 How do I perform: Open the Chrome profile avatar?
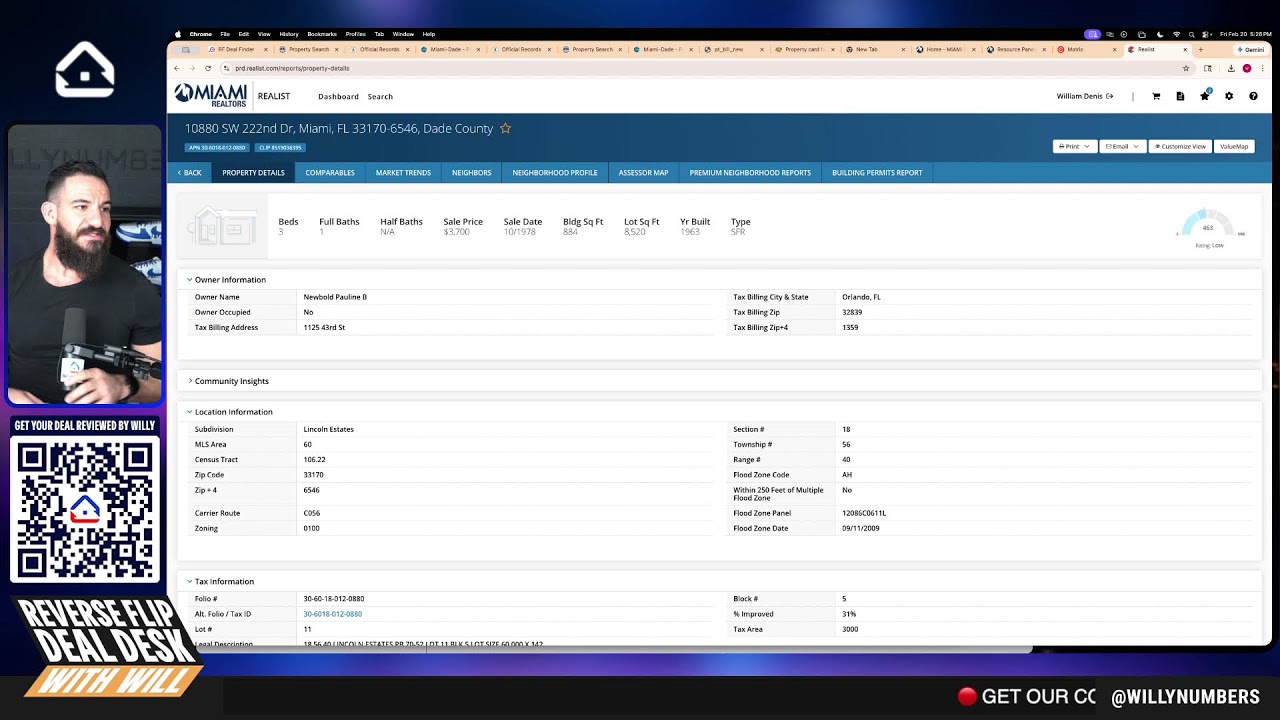pos(1246,68)
